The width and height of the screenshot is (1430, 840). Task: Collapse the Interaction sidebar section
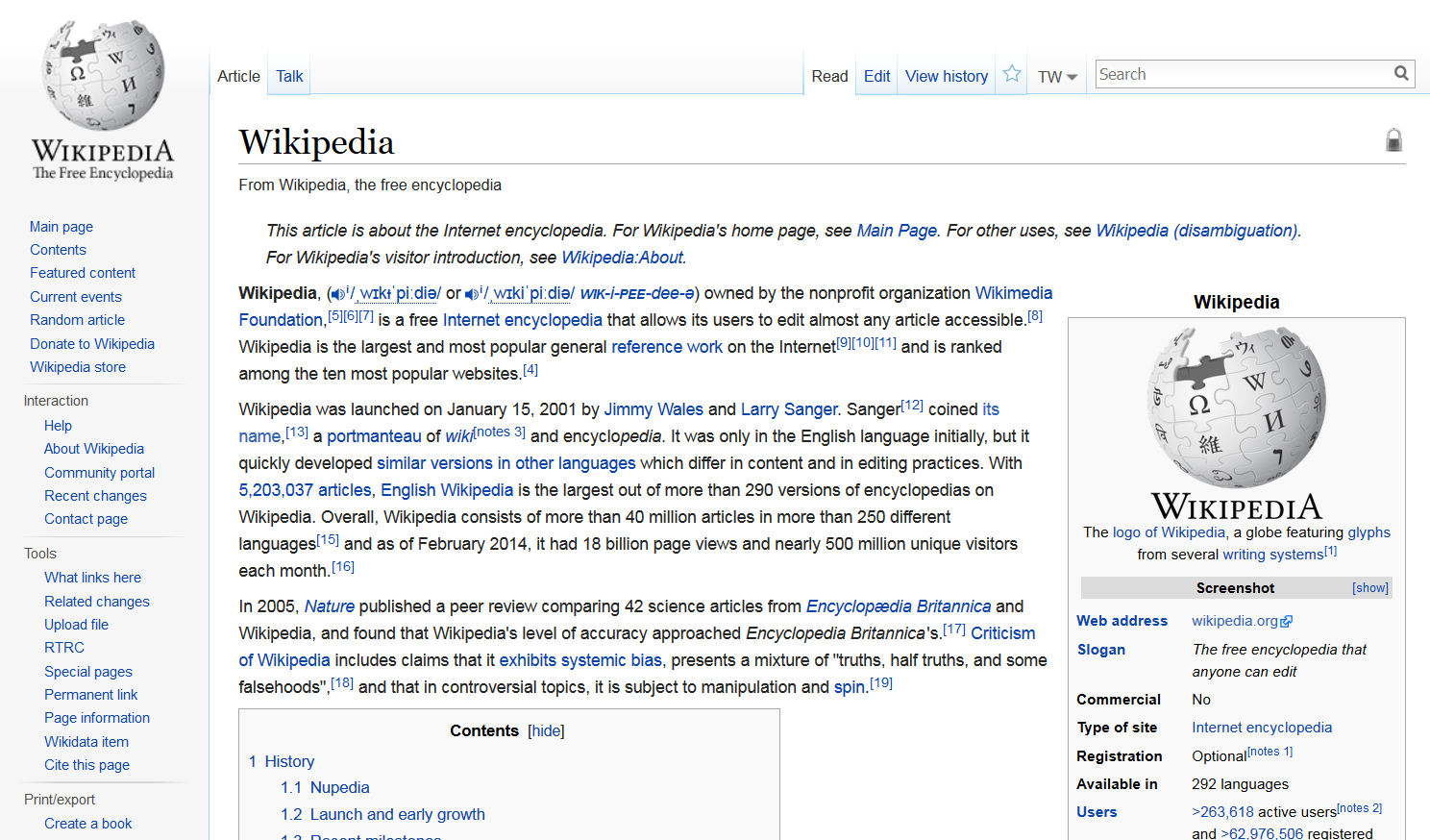pyautogui.click(x=56, y=401)
